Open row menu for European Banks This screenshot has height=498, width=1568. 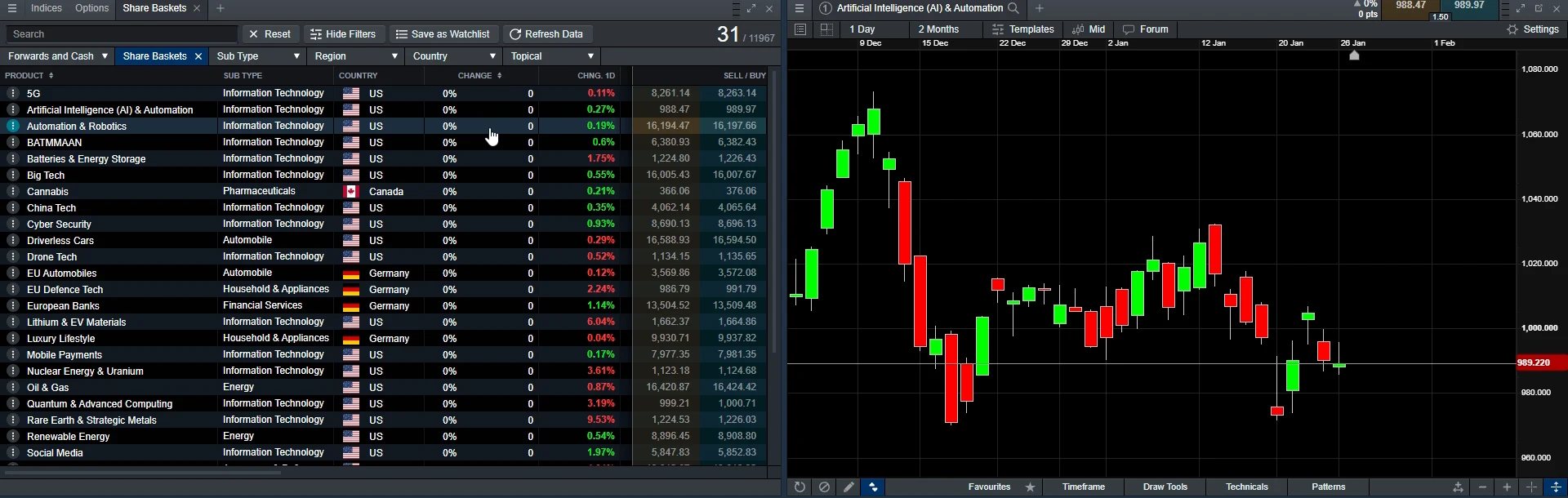pyautogui.click(x=12, y=305)
